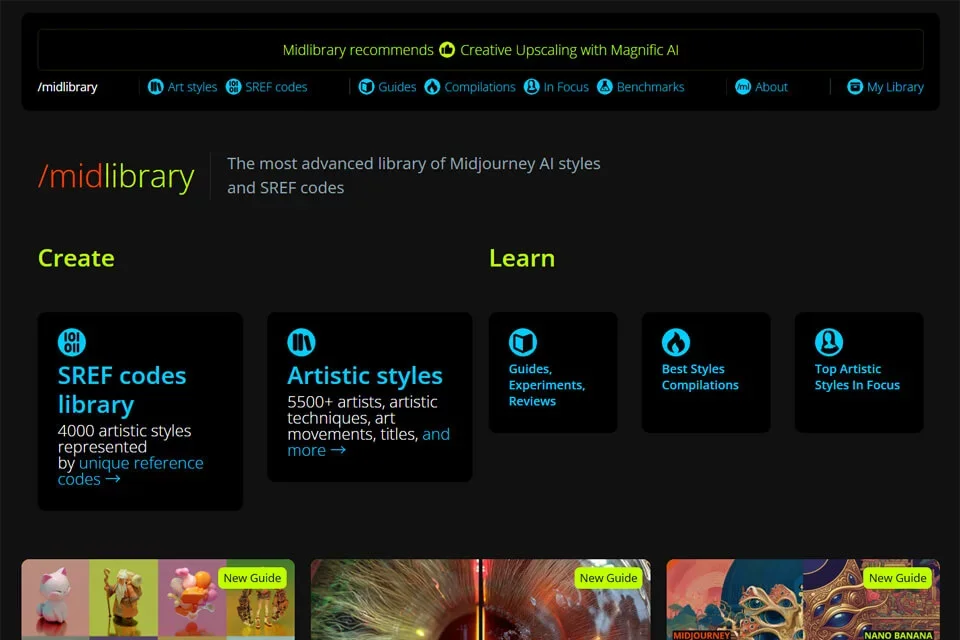Screen dimensions: 960x640
Task: Click the Compilations flame icon in navbar
Action: pos(432,87)
